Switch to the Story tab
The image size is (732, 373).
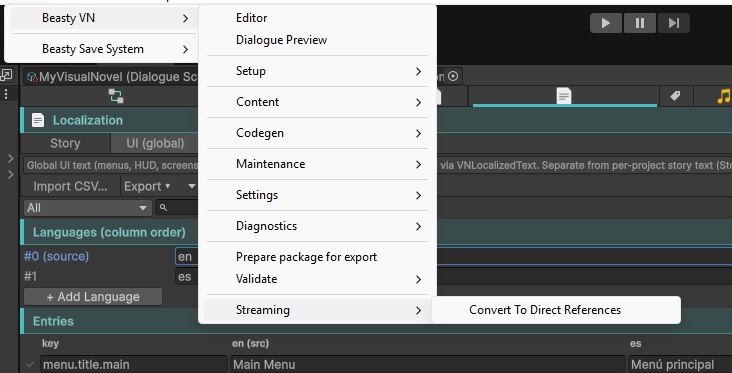[x=65, y=143]
